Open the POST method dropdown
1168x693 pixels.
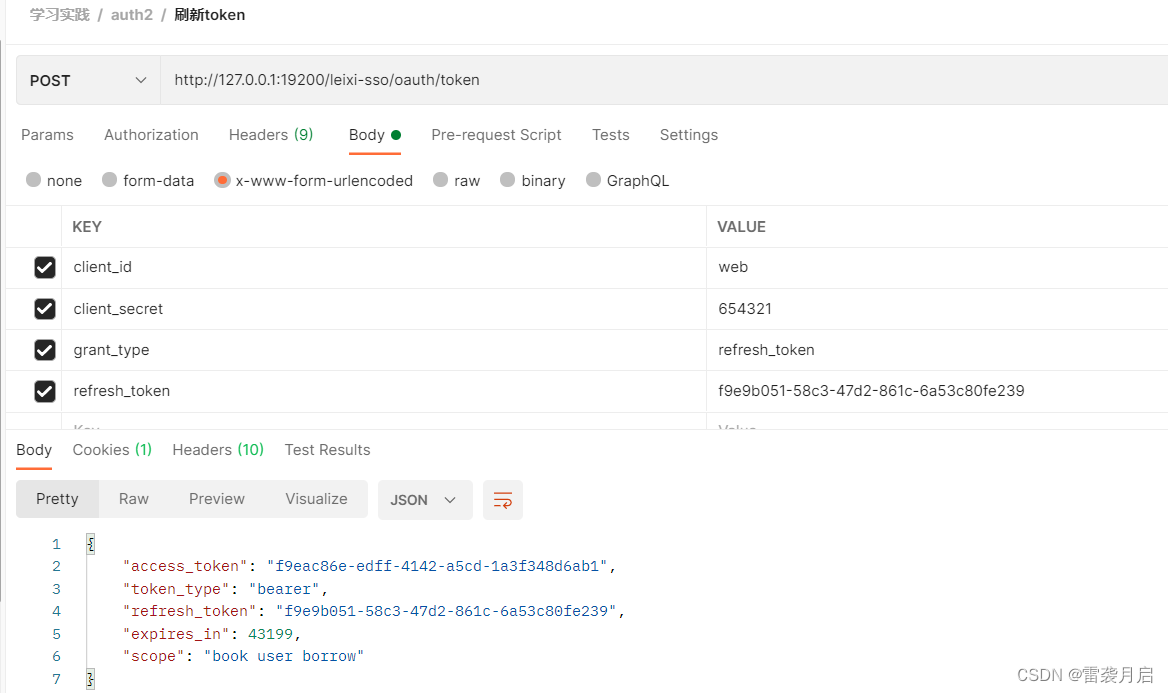tap(87, 80)
